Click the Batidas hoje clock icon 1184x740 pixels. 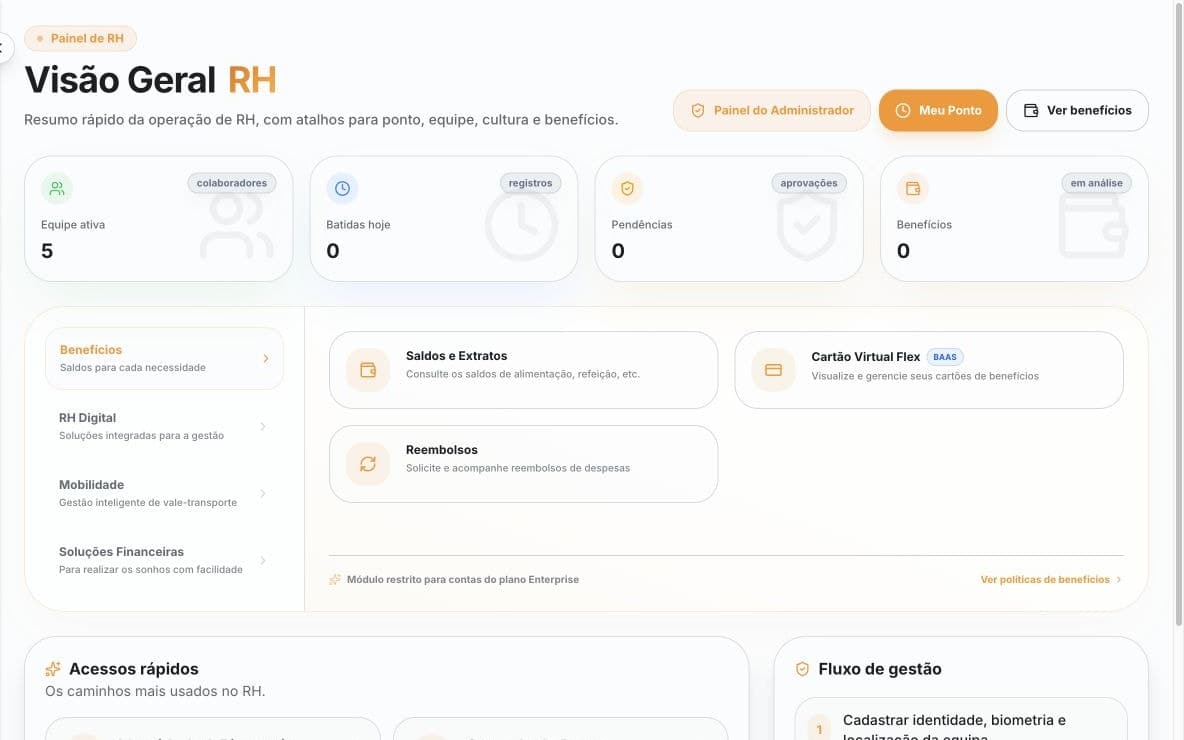[x=342, y=189]
